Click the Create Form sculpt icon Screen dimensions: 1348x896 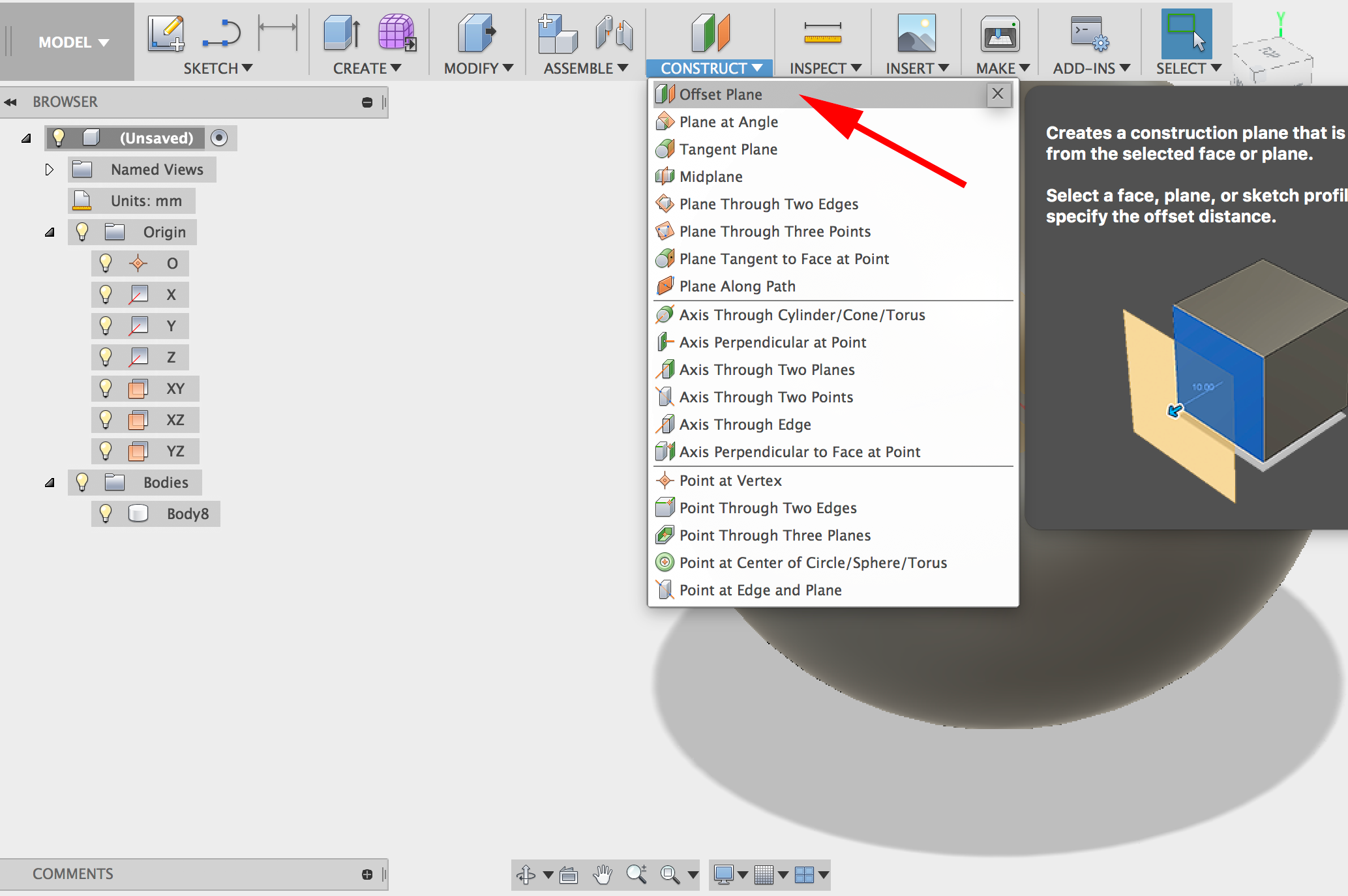pos(397,33)
